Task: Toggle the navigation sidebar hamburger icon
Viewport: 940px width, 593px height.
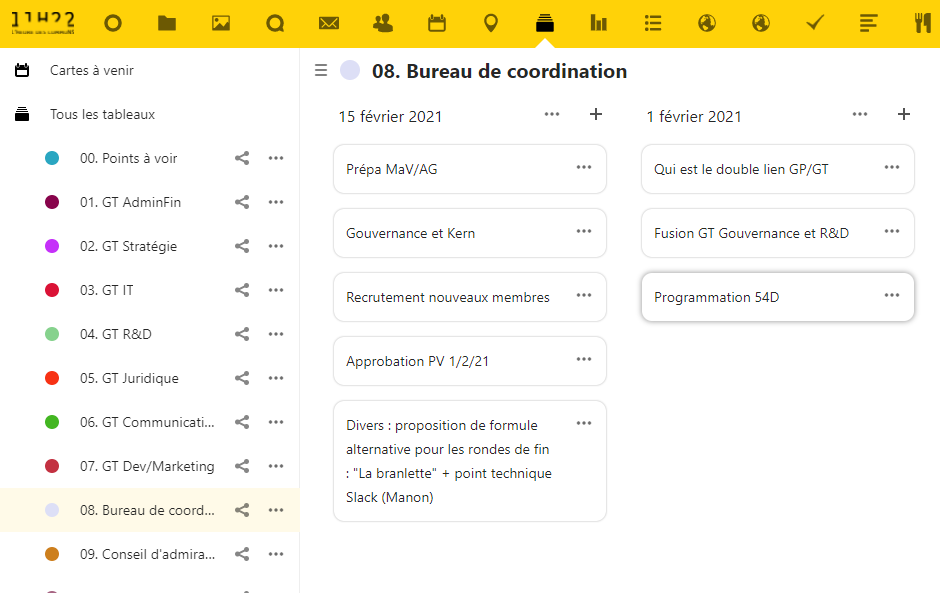Action: tap(321, 70)
